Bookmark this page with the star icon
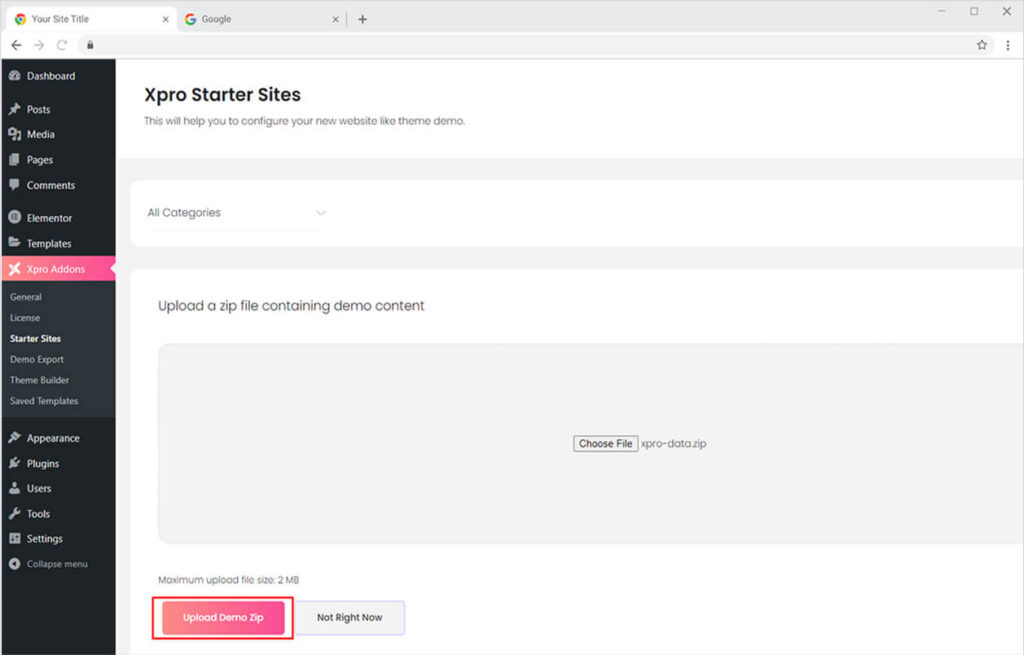Screen dimensions: 1024x655 (982, 45)
